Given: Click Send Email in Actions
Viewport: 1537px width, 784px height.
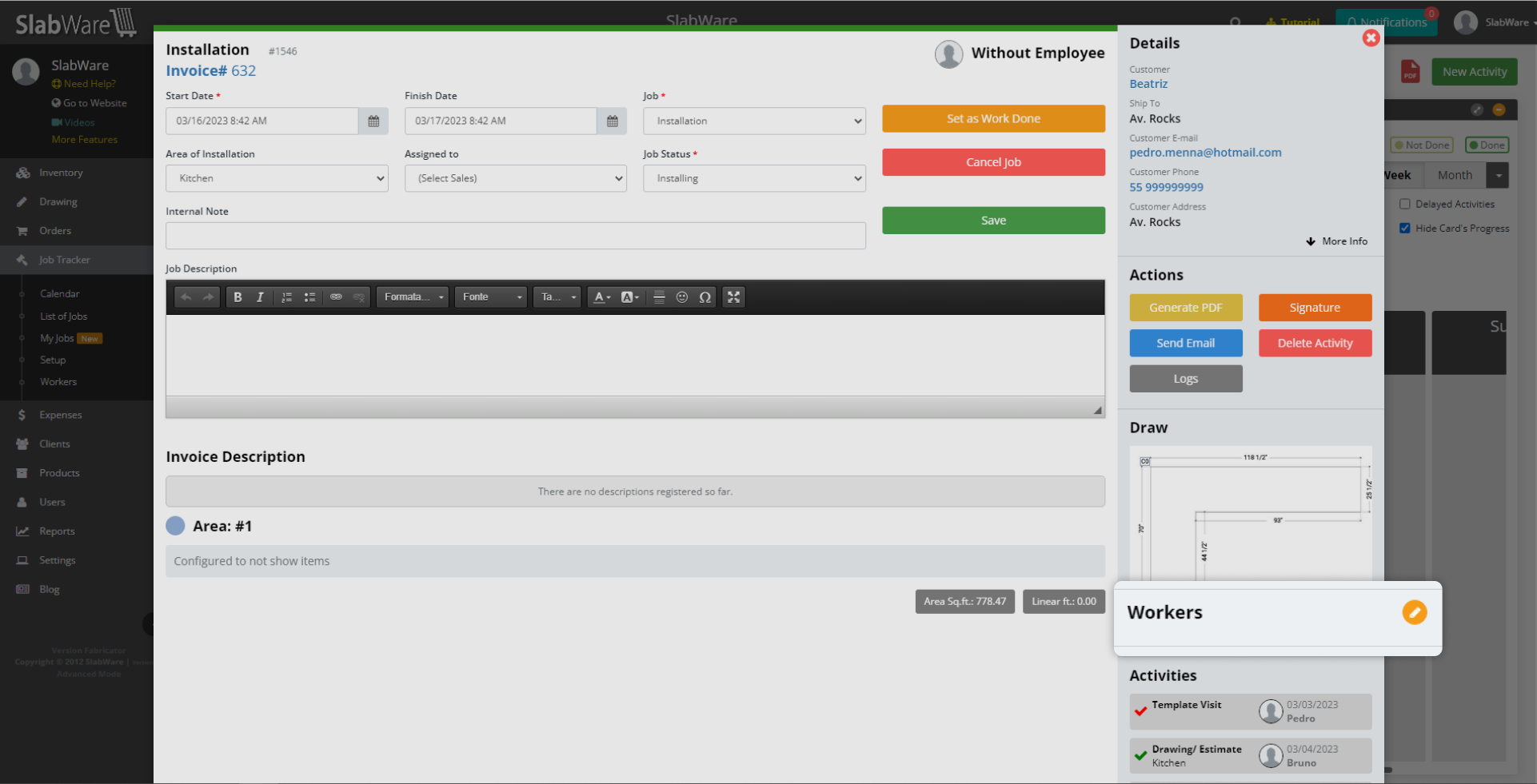Looking at the screenshot, I should tap(1186, 343).
